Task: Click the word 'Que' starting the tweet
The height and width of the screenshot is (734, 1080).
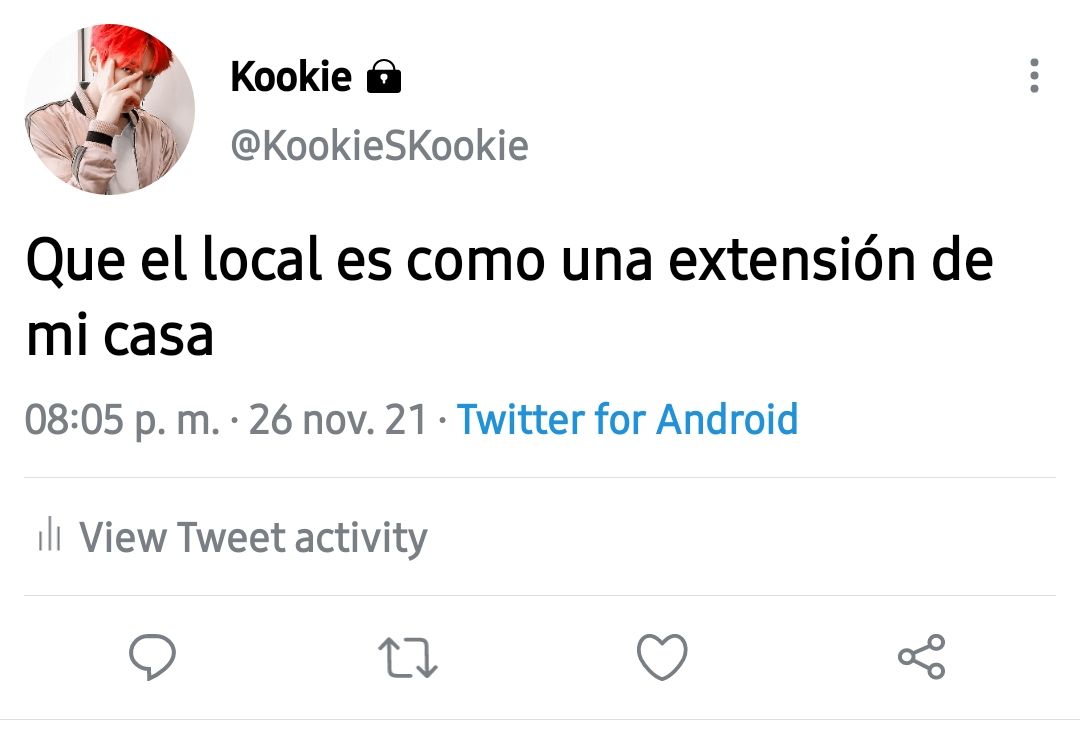Action: (x=76, y=260)
